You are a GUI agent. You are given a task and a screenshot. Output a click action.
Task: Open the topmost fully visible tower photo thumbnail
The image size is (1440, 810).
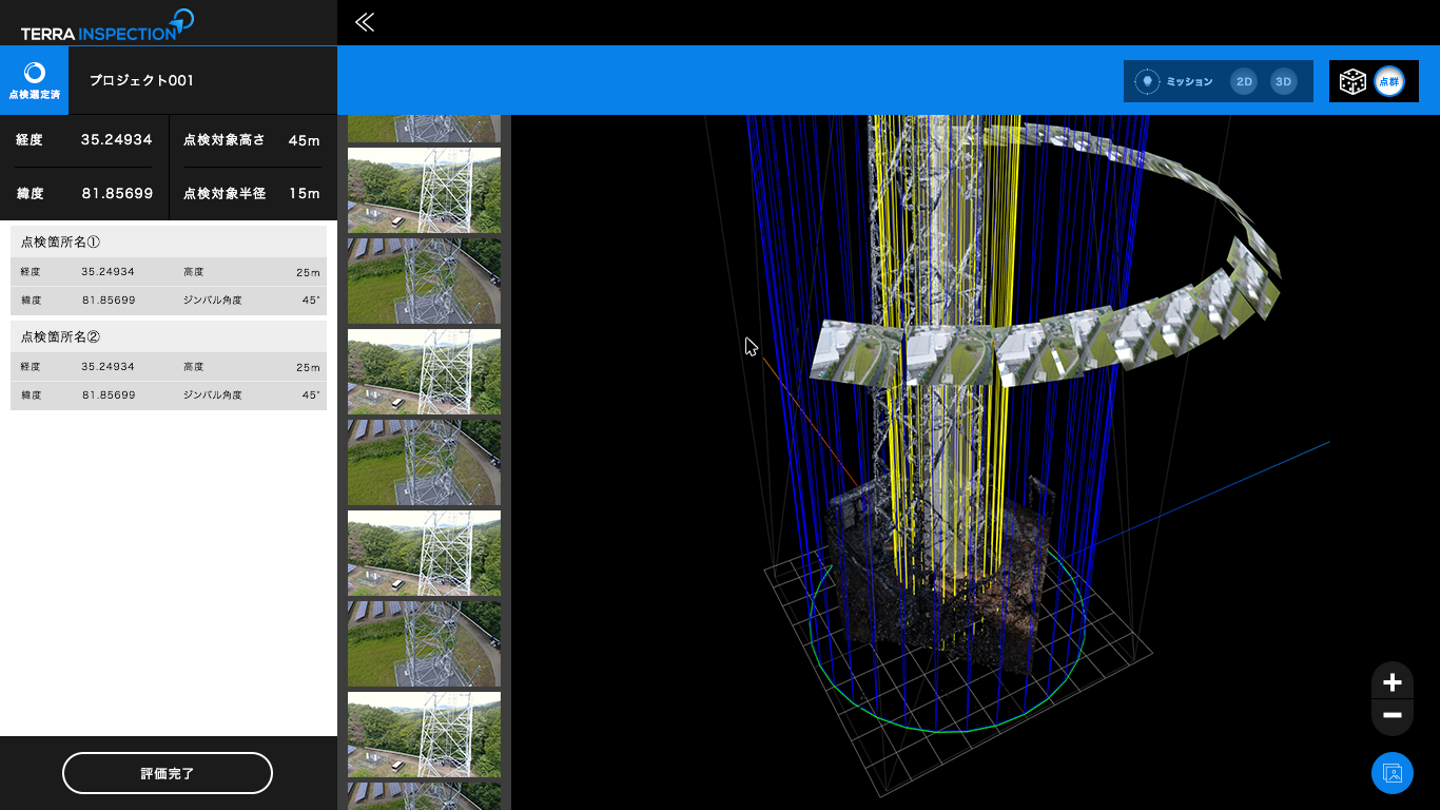(x=424, y=190)
